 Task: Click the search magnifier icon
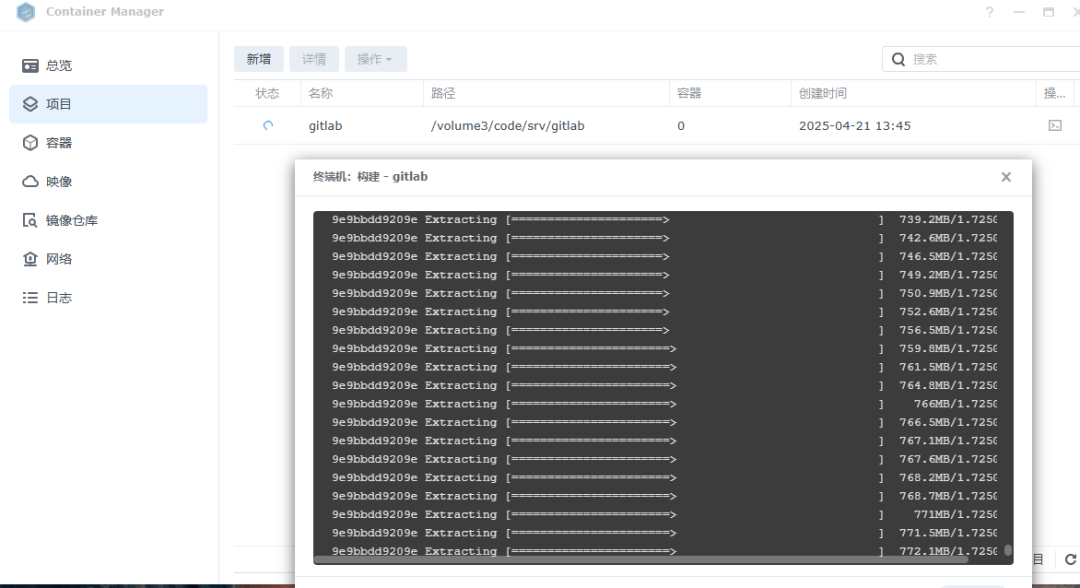coord(898,59)
